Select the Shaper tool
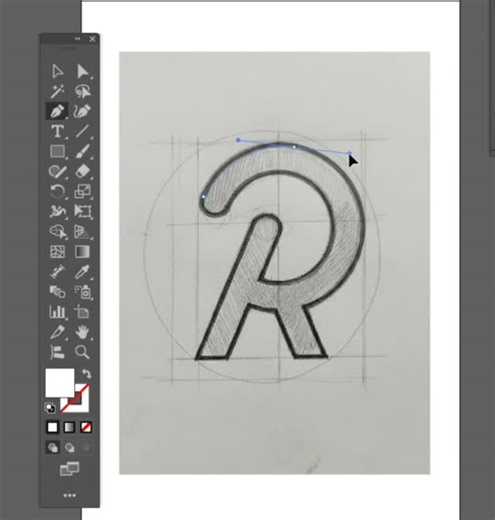The width and height of the screenshot is (495, 520). (57, 171)
